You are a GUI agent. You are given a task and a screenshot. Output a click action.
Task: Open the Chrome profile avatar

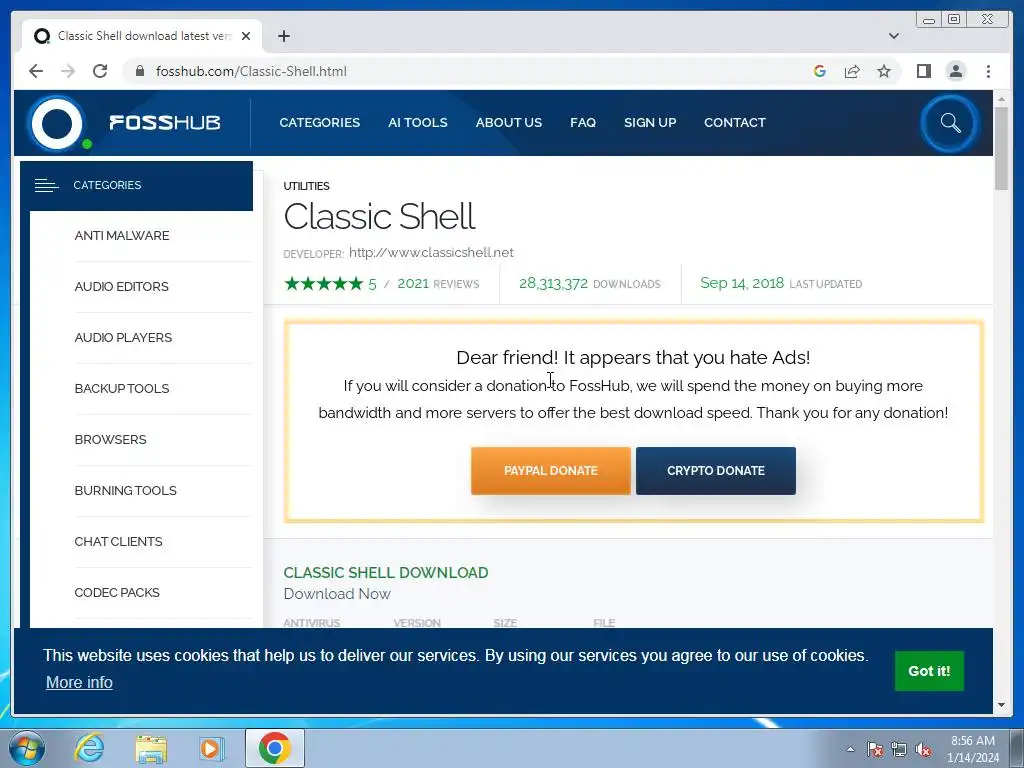tap(955, 71)
